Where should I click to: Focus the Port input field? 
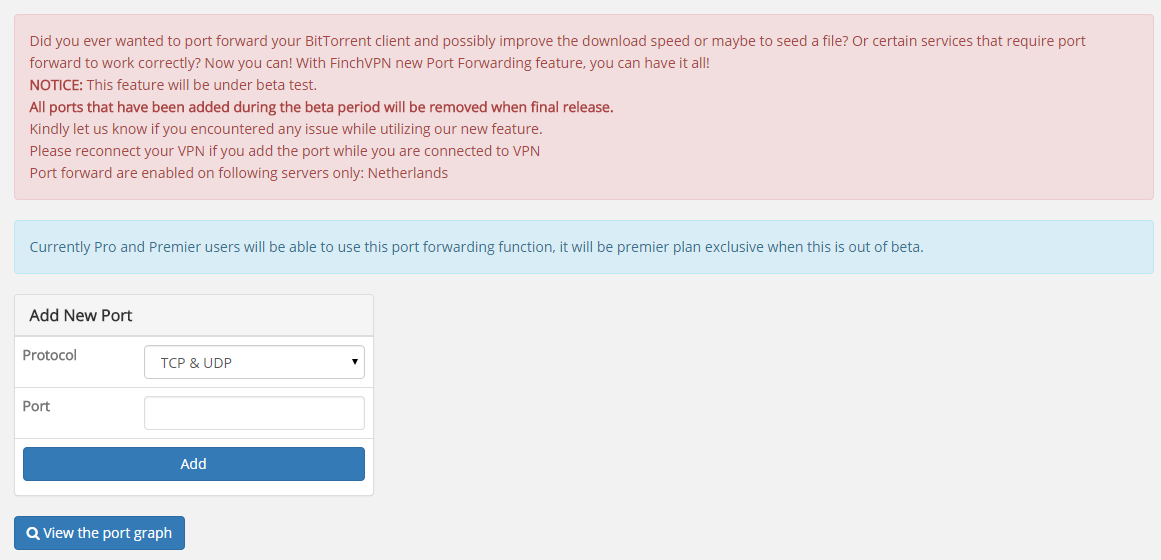254,413
